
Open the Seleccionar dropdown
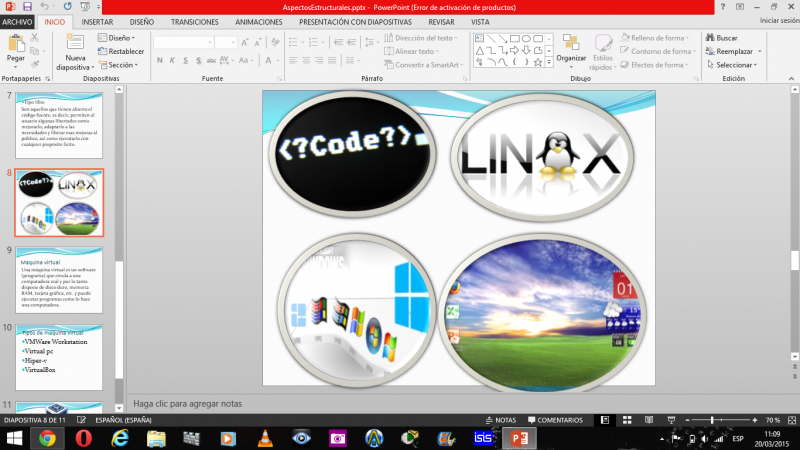pyautogui.click(x=732, y=65)
